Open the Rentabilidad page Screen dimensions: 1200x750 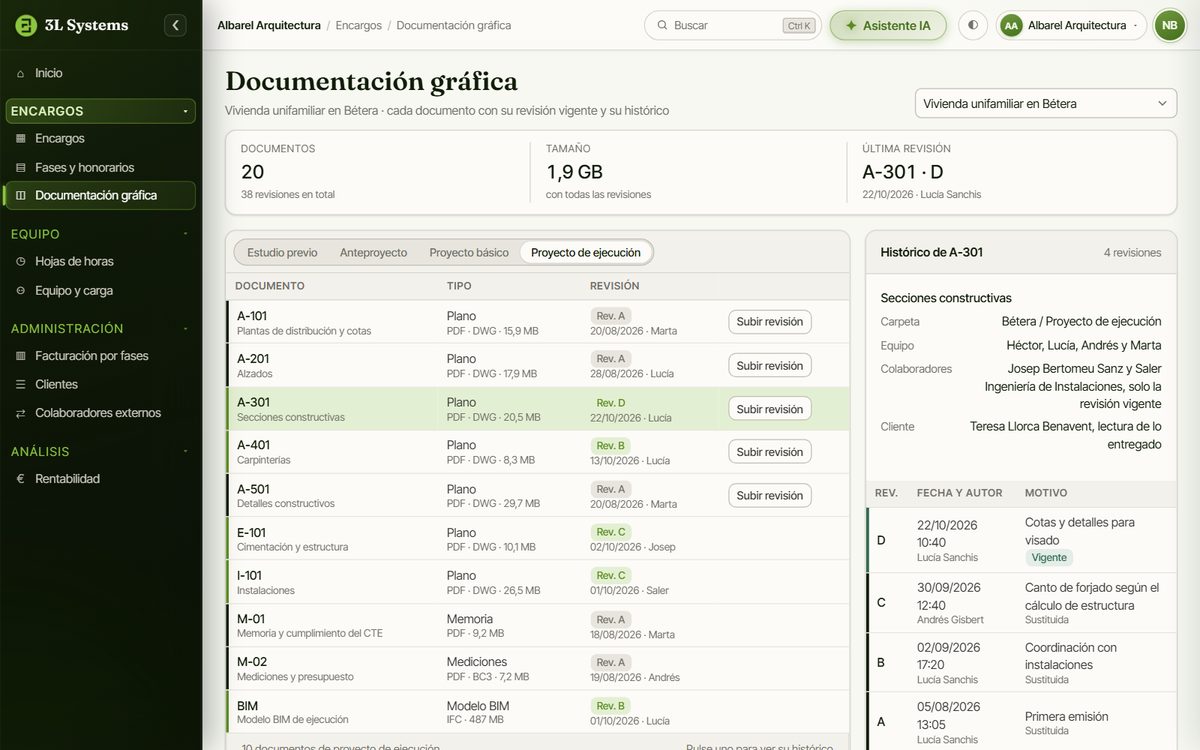tap(100, 478)
